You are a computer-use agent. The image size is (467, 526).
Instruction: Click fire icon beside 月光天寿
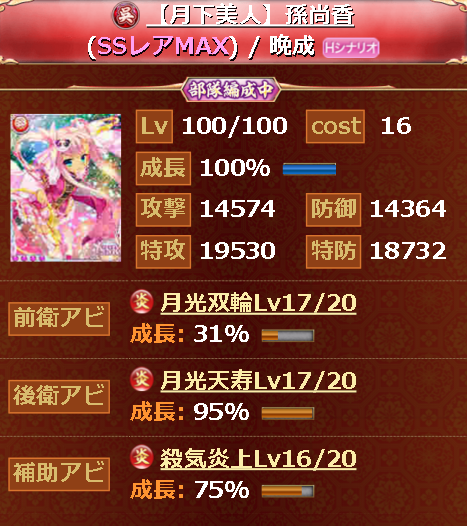(x=142, y=379)
